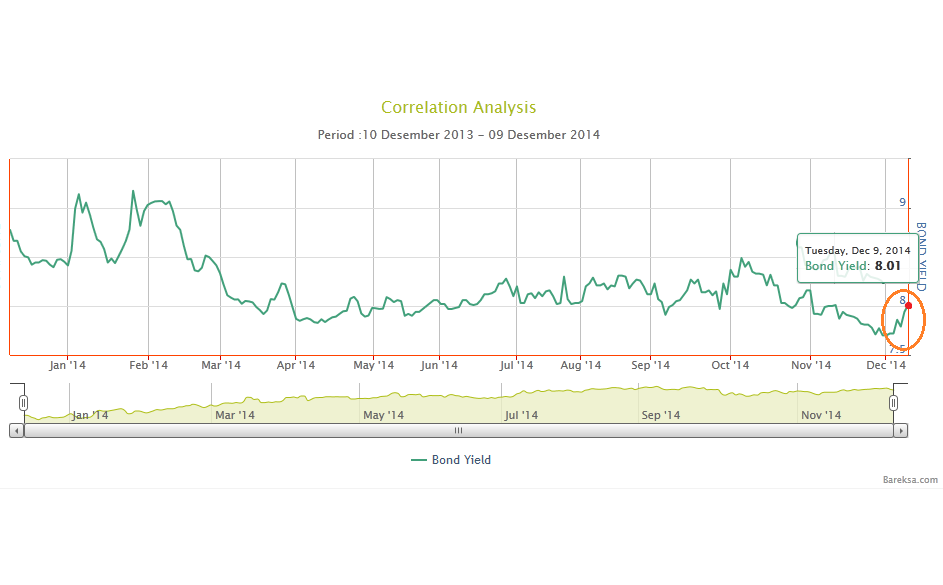Select the highlighted red data point
This screenshot has height=585, width=943.
tap(908, 305)
